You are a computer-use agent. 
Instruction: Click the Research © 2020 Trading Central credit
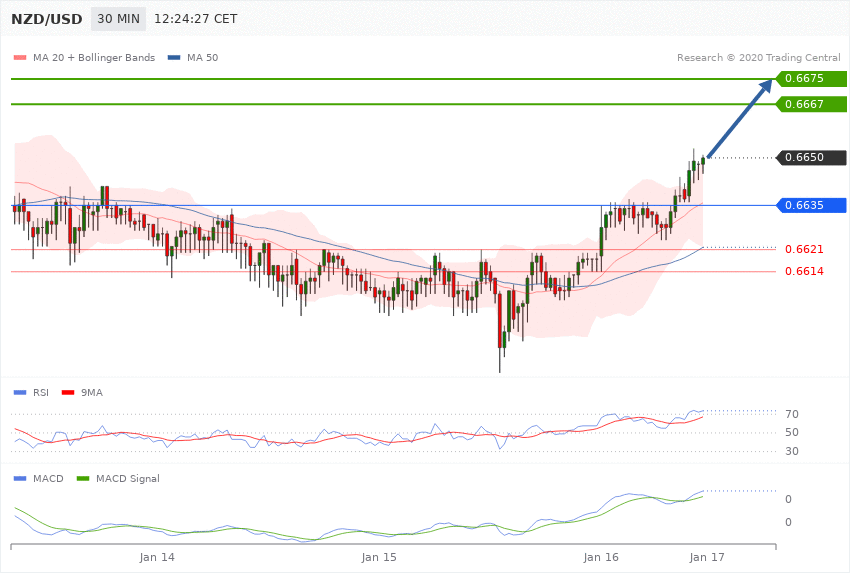(758, 57)
